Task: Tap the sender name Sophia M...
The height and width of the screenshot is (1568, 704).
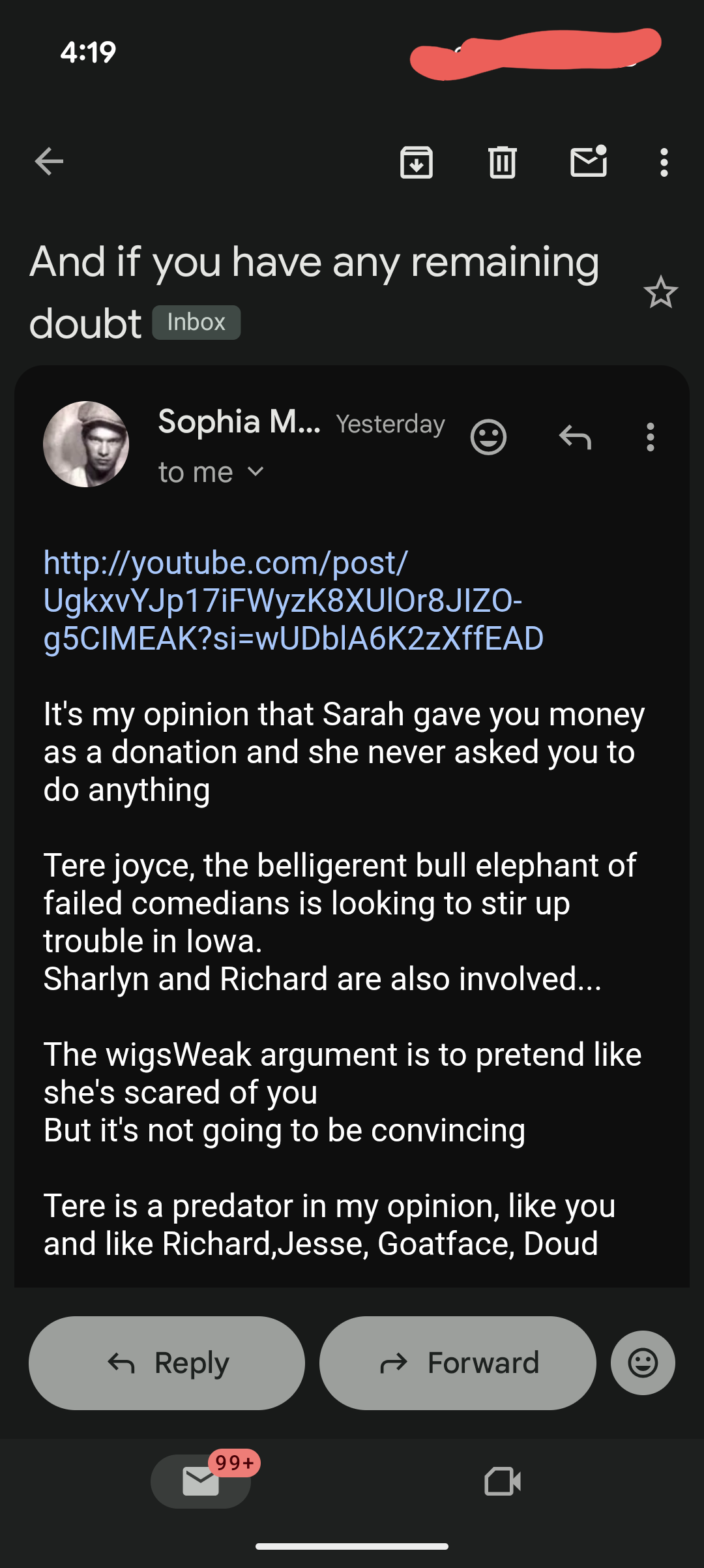Action: click(x=239, y=422)
